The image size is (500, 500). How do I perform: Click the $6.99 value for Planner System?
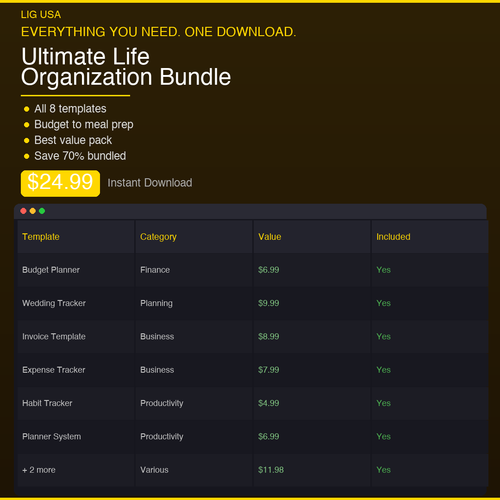tap(269, 437)
